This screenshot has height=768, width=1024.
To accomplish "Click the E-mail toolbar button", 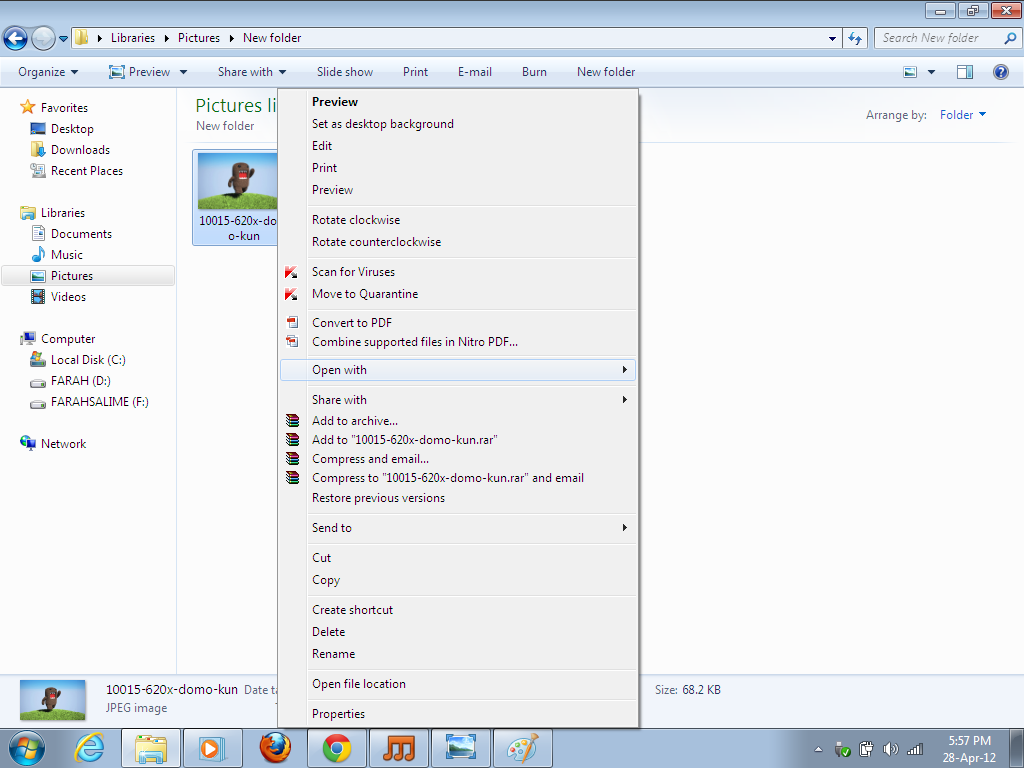I will 475,72.
